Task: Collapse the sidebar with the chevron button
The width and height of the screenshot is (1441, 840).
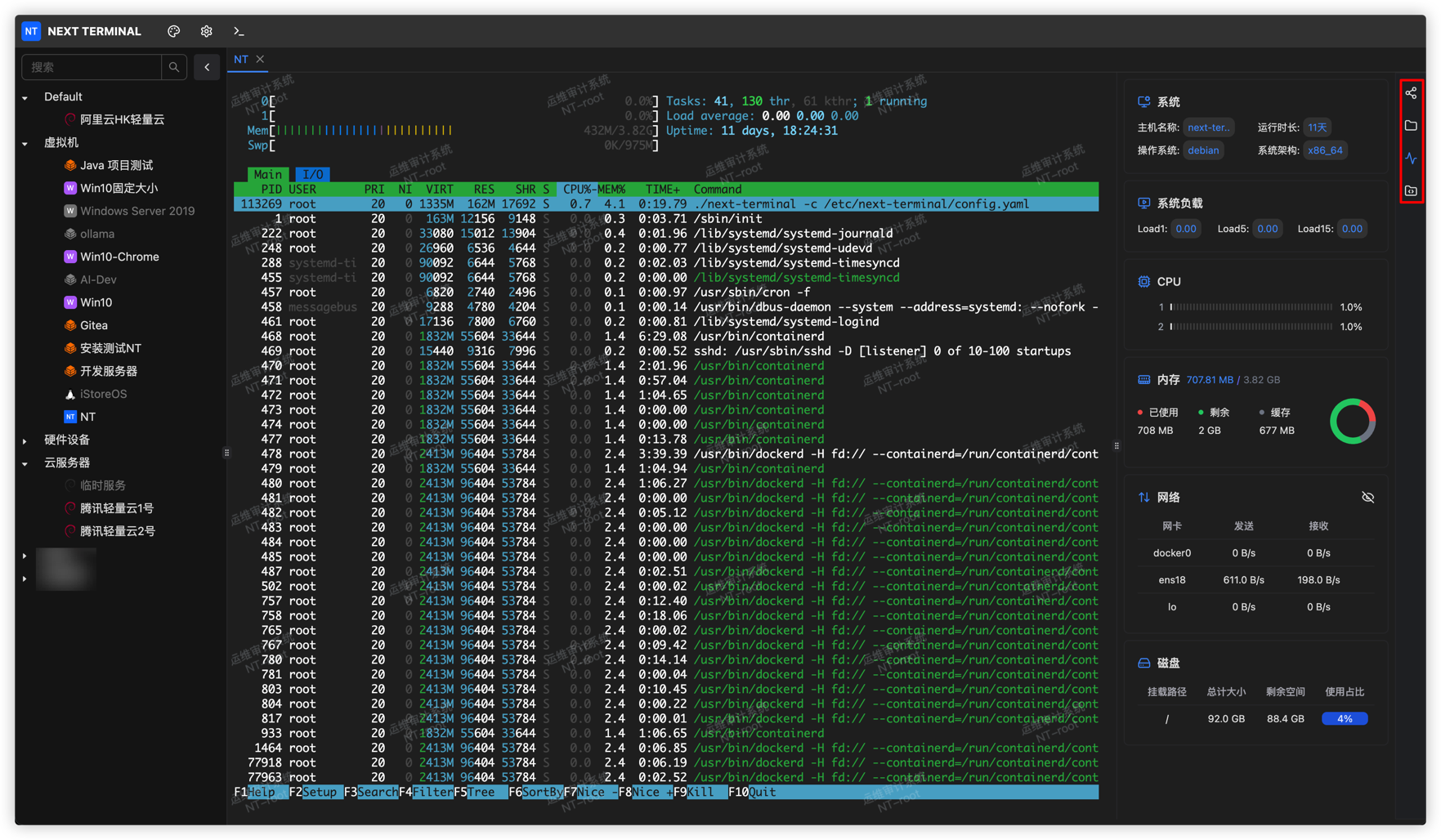Action: pyautogui.click(x=207, y=67)
